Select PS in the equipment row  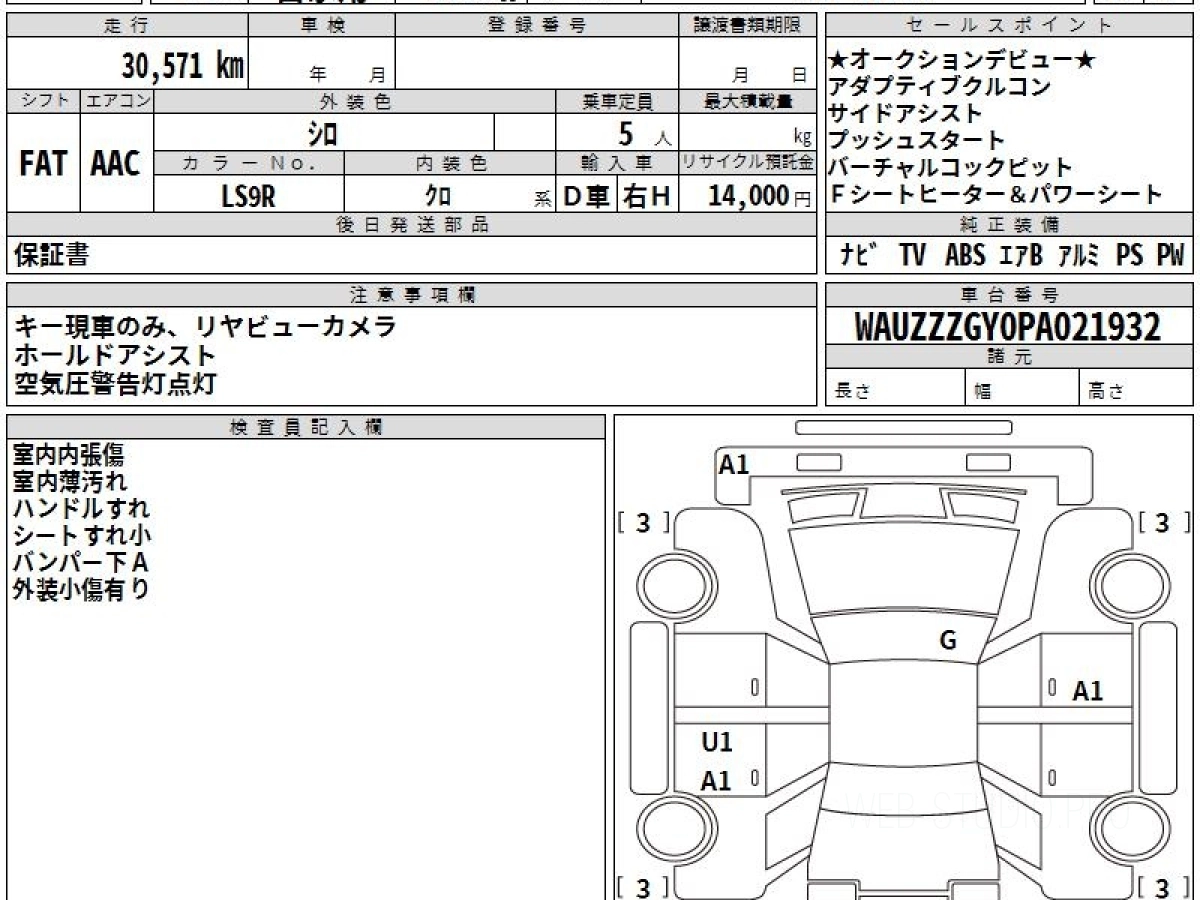pos(1129,255)
